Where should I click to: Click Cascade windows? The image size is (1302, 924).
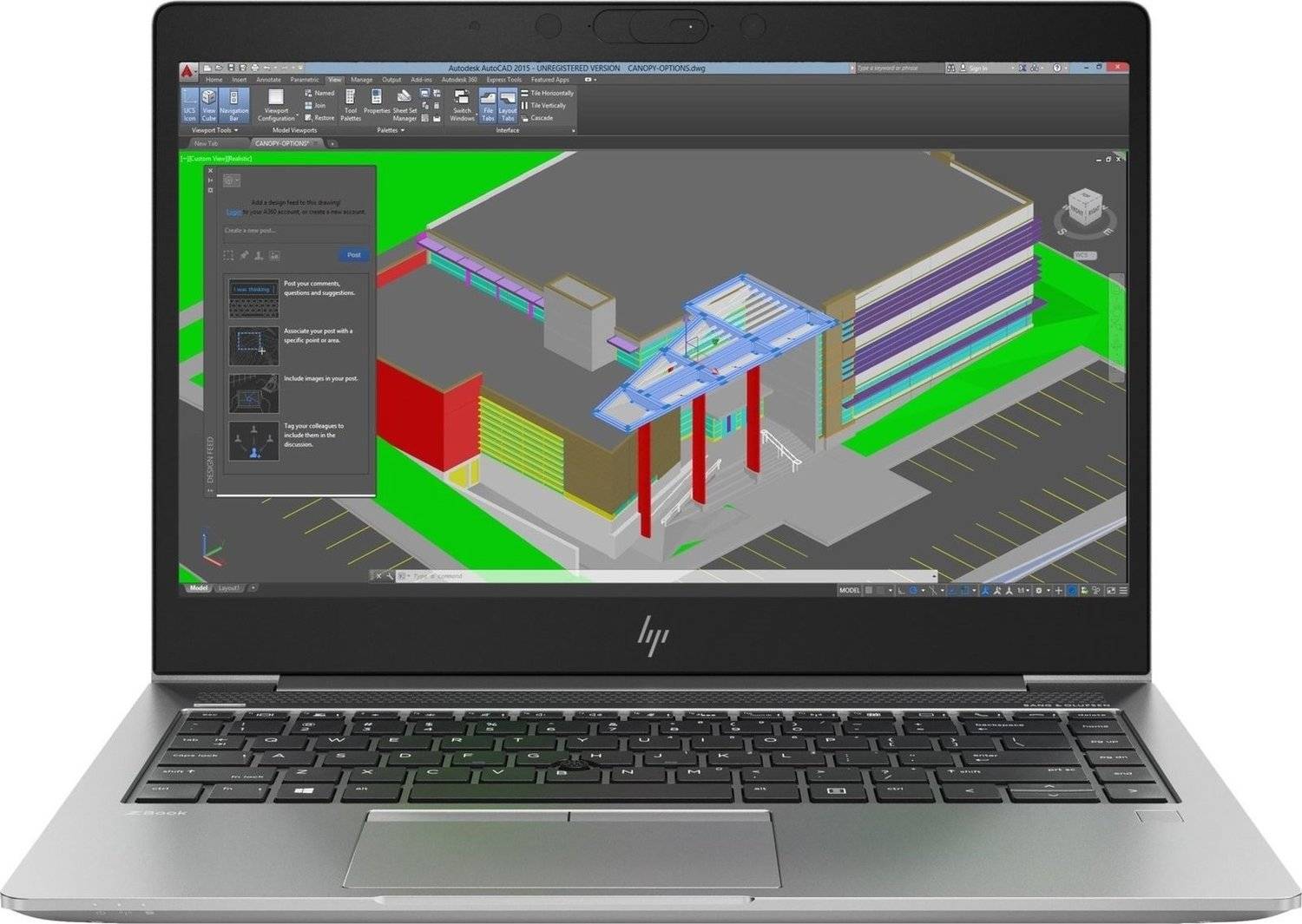[537, 118]
